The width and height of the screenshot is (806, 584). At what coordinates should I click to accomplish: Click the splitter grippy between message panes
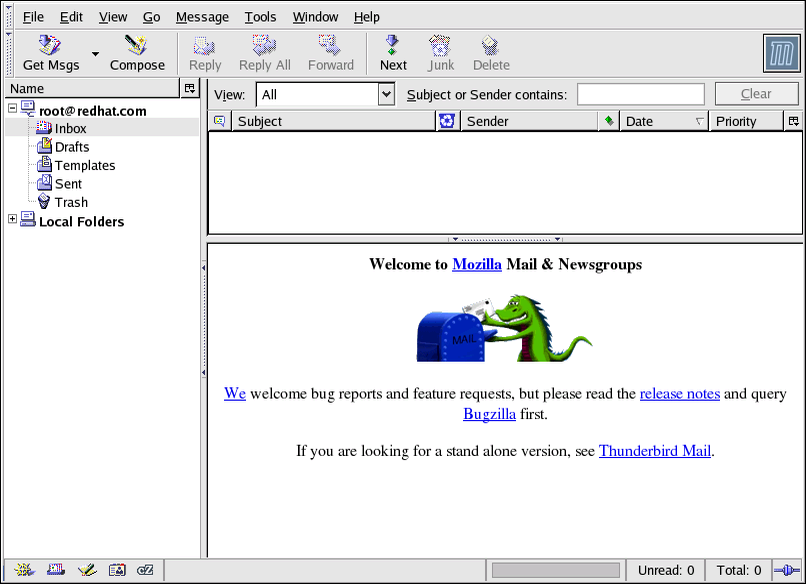[x=505, y=239]
